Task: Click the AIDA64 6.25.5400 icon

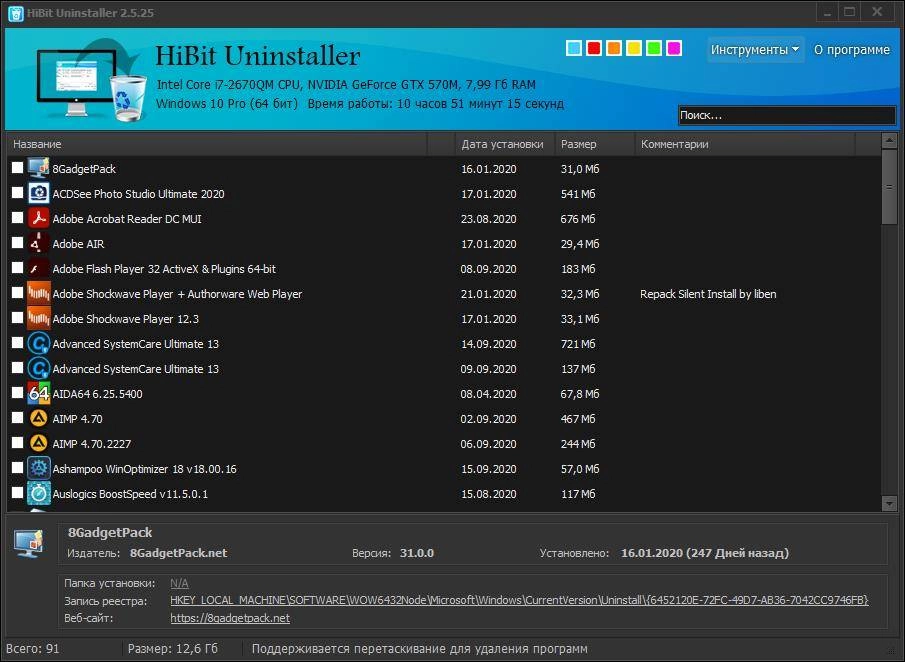Action: point(39,394)
